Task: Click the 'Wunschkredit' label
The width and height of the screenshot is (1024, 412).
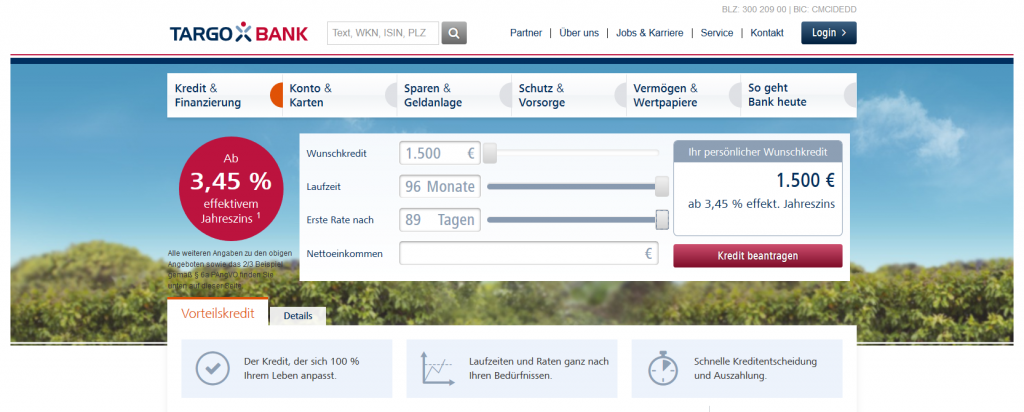Action: tap(336, 154)
